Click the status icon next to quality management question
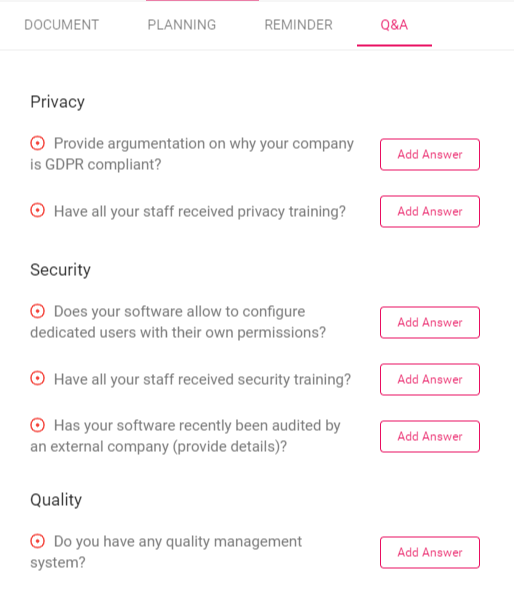The height and width of the screenshot is (615, 514). click(x=38, y=541)
